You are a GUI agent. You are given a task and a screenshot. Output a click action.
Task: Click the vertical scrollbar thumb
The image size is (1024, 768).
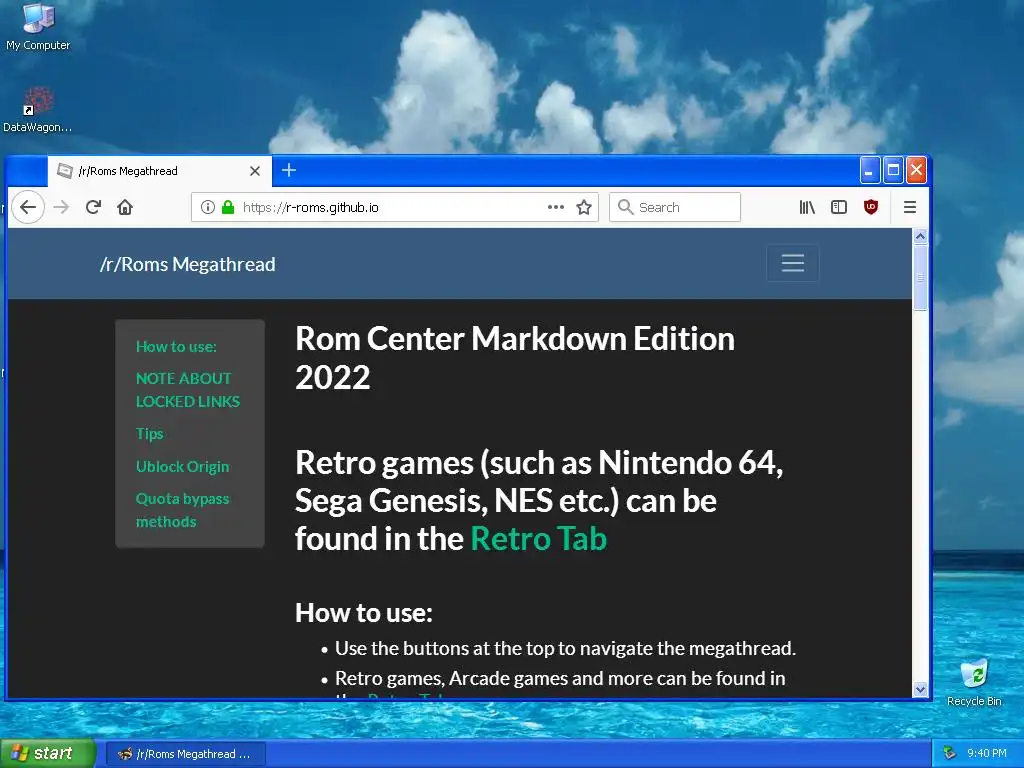[x=920, y=278]
